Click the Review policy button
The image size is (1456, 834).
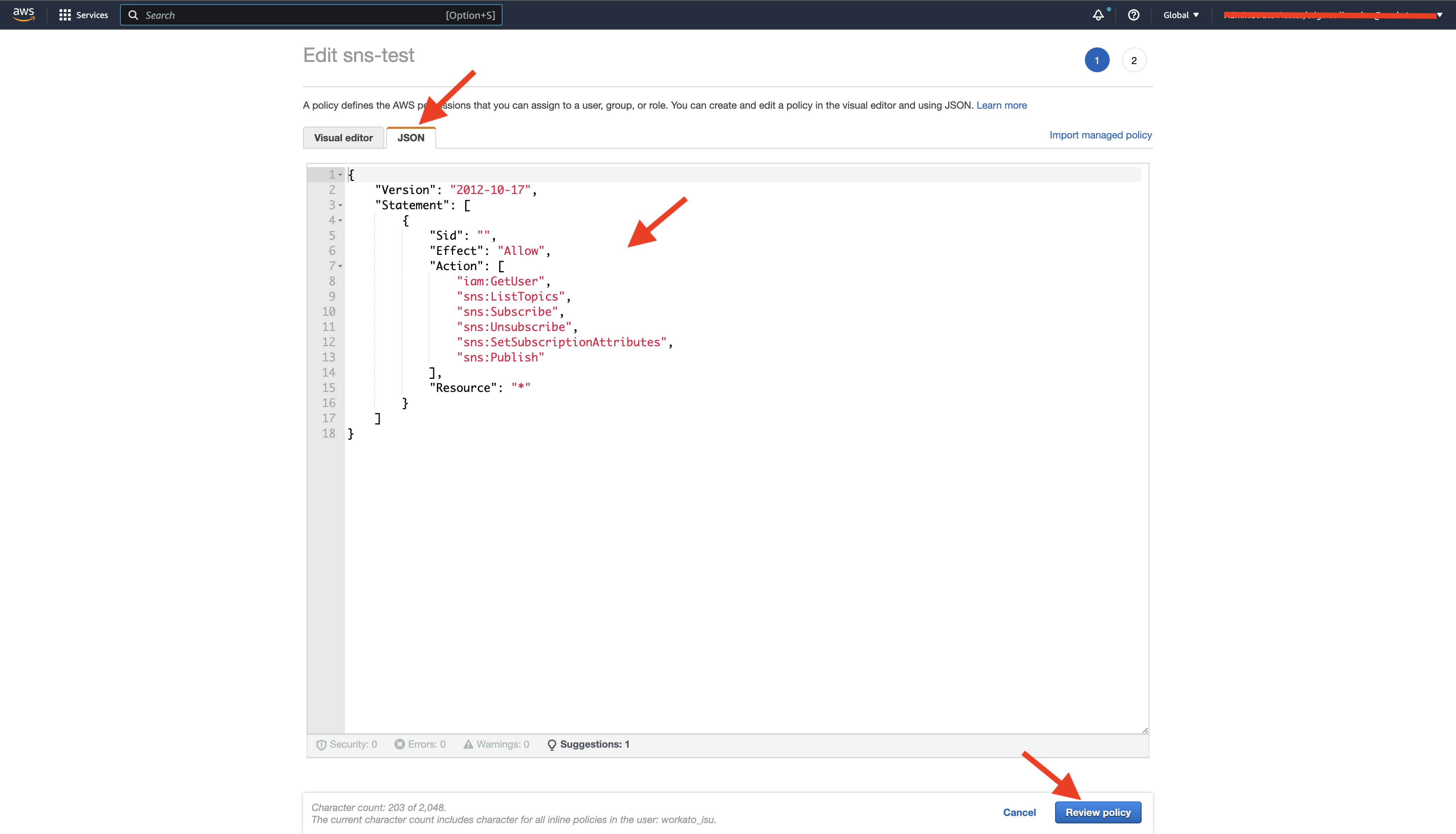tap(1097, 812)
